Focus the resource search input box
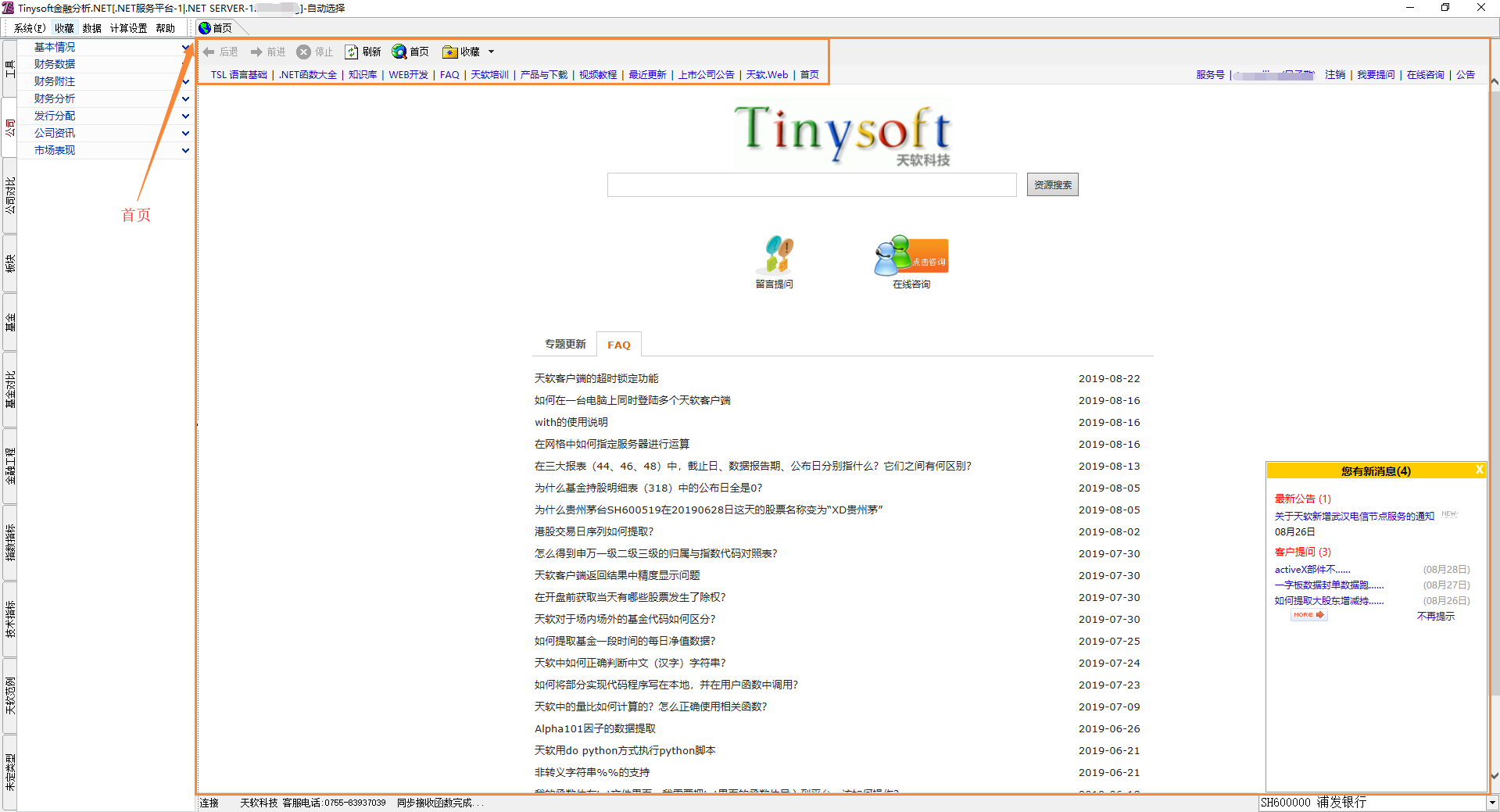Viewport: 1500px width, 812px height. 812,185
